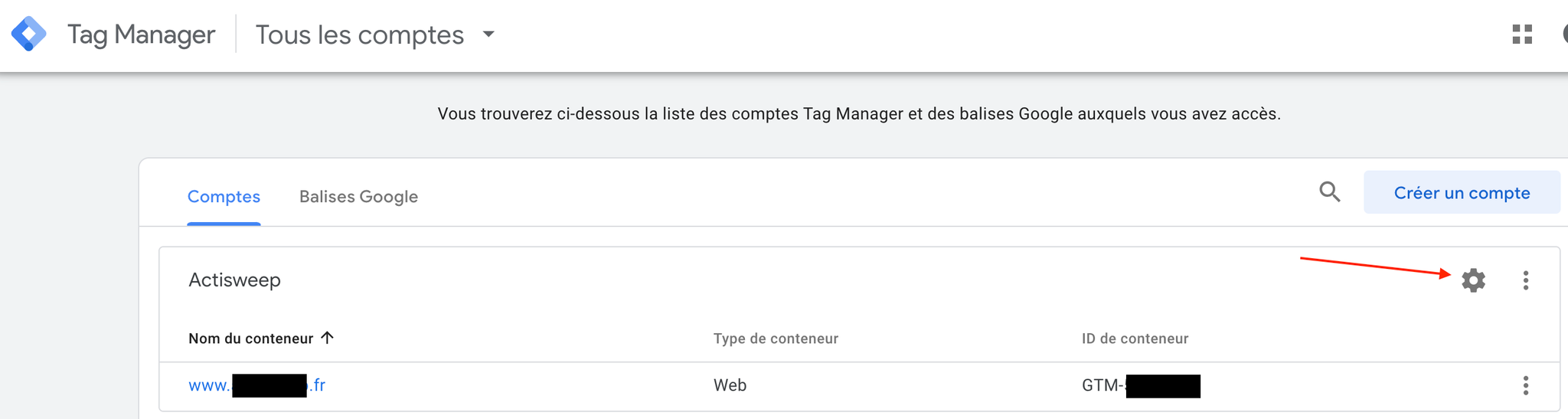Expand the Tous les comptes dropdown arrow
Screen dimensions: 1568x419
click(488, 34)
